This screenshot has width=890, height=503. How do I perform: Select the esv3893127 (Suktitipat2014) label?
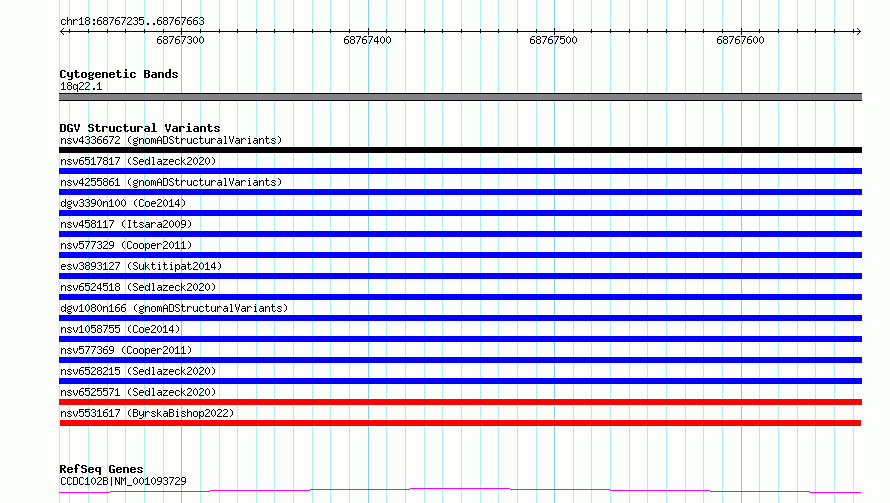tap(141, 266)
